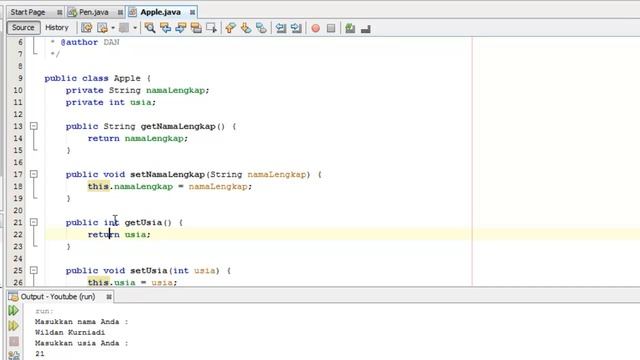
Task: Click '@author' tag in comment
Action: 79,42
